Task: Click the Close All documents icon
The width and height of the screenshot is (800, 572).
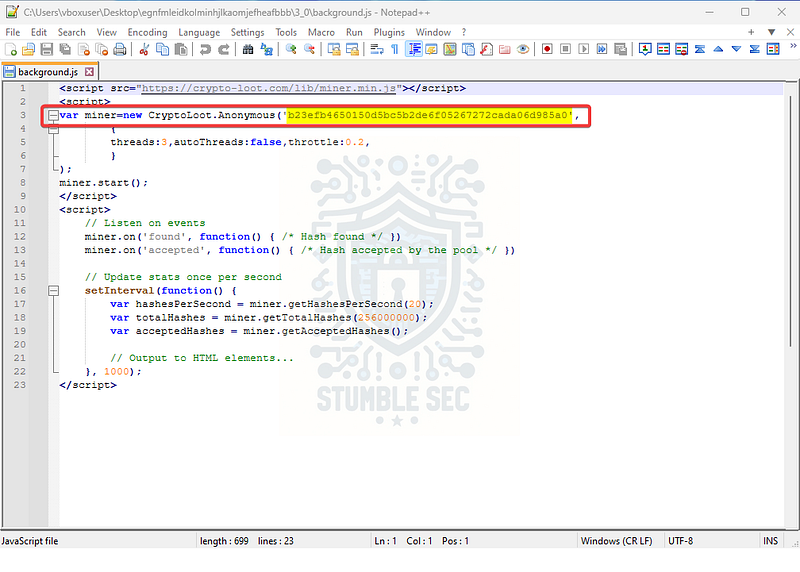Action: coord(102,49)
